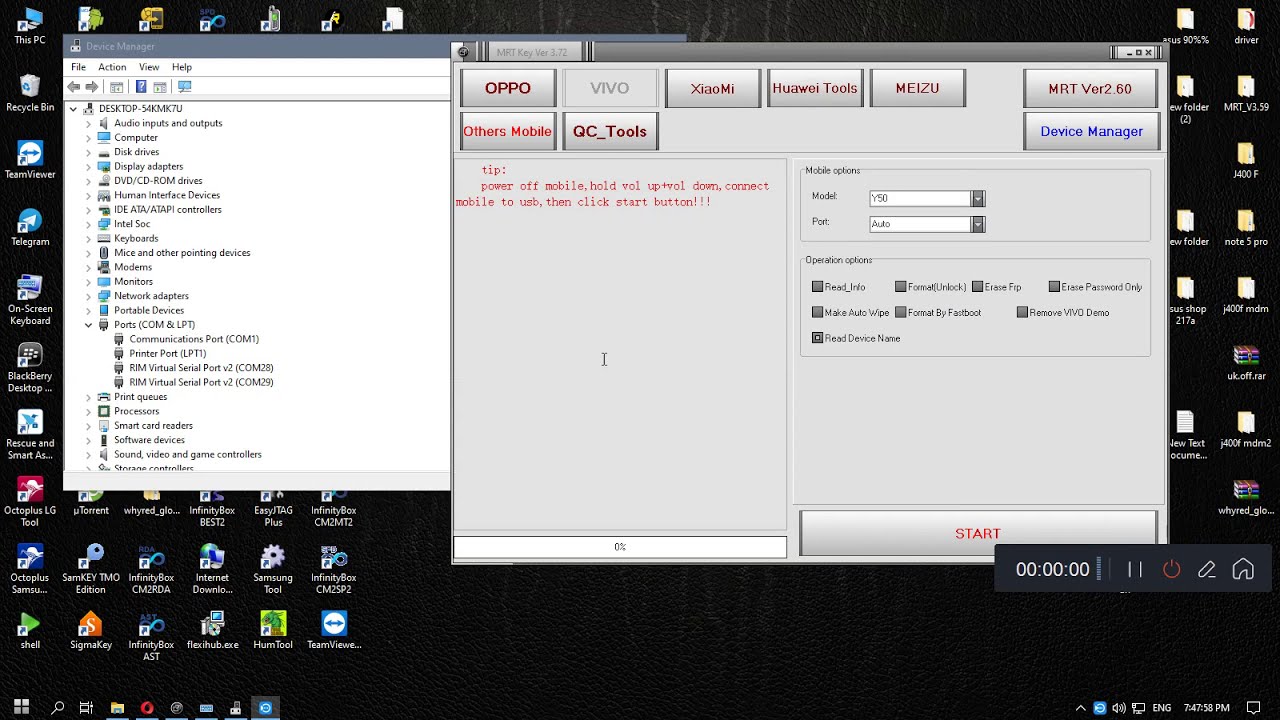Expand the Modems node

point(89,267)
